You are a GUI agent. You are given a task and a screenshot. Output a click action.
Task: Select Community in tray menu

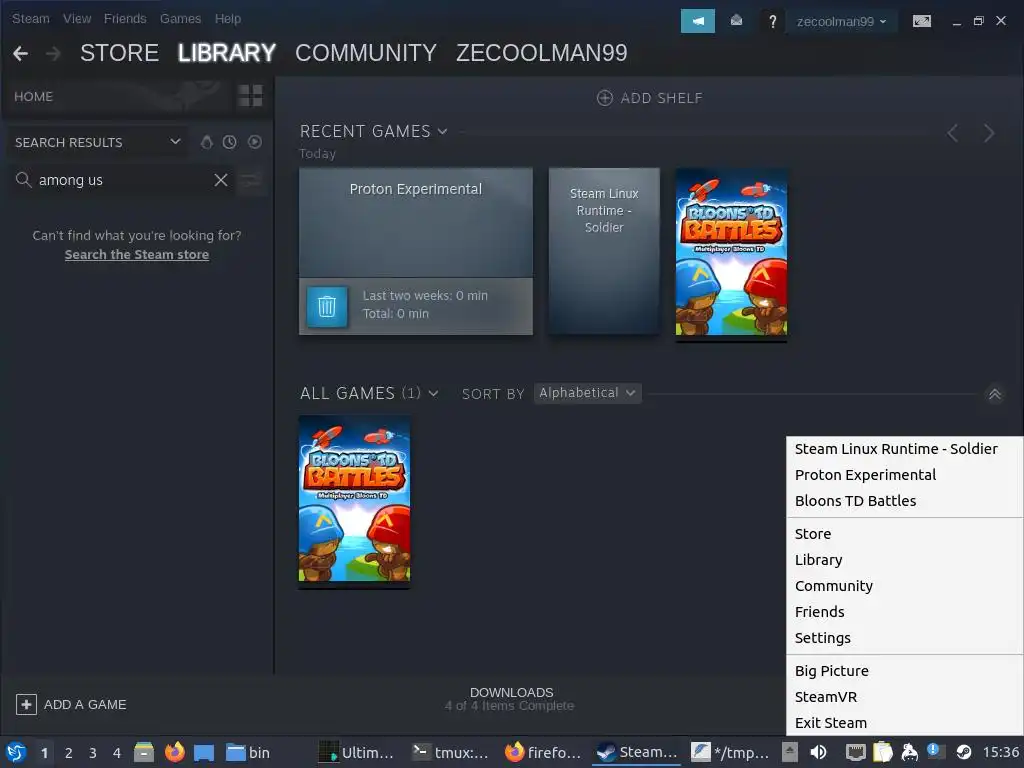[904, 586]
